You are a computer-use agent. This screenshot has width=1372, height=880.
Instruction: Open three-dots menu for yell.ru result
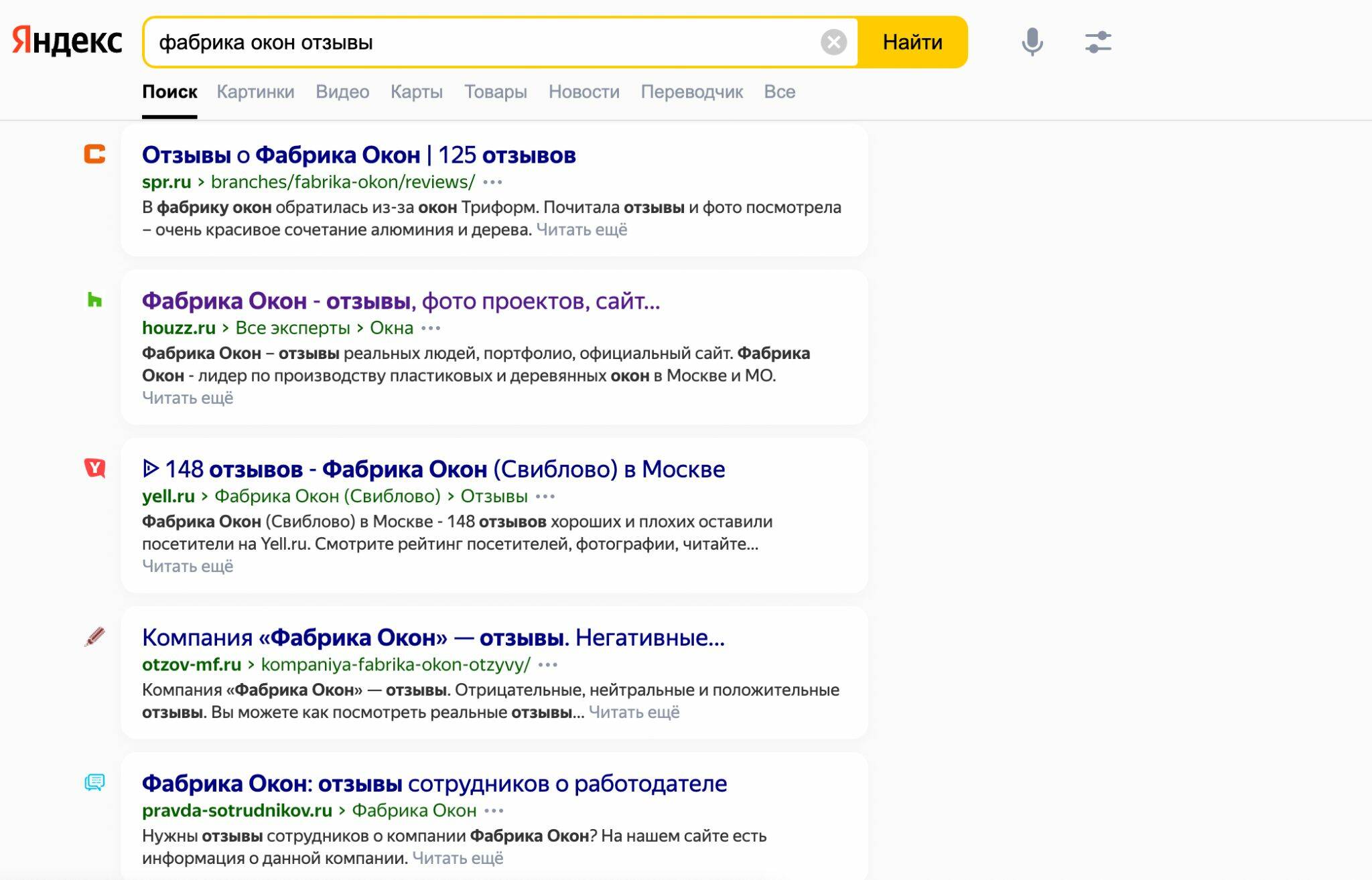click(x=545, y=496)
